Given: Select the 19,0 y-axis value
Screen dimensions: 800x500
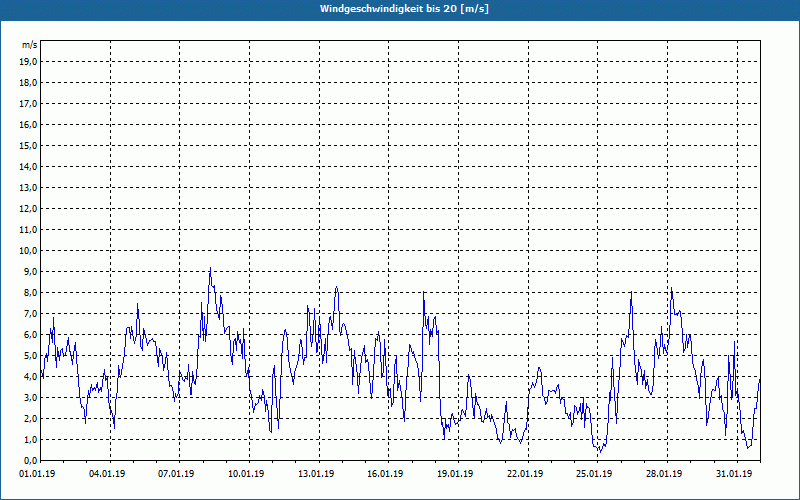Looking at the screenshot, I should pos(28,62).
